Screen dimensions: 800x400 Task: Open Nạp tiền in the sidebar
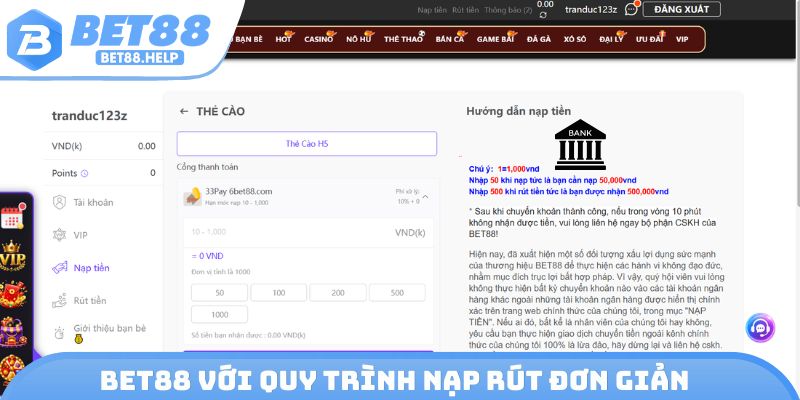(x=91, y=268)
